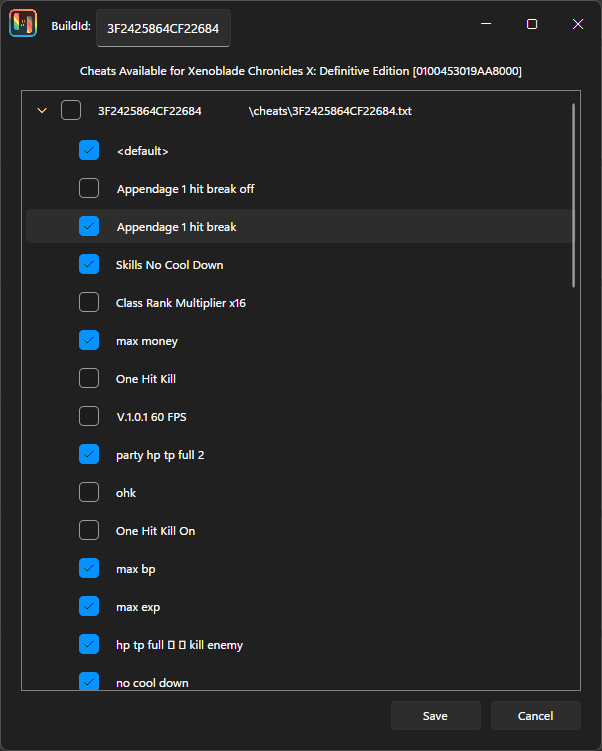The height and width of the screenshot is (751, 602).
Task: Tick the 3F2425864CF22684 parent checkbox
Action: 71,111
